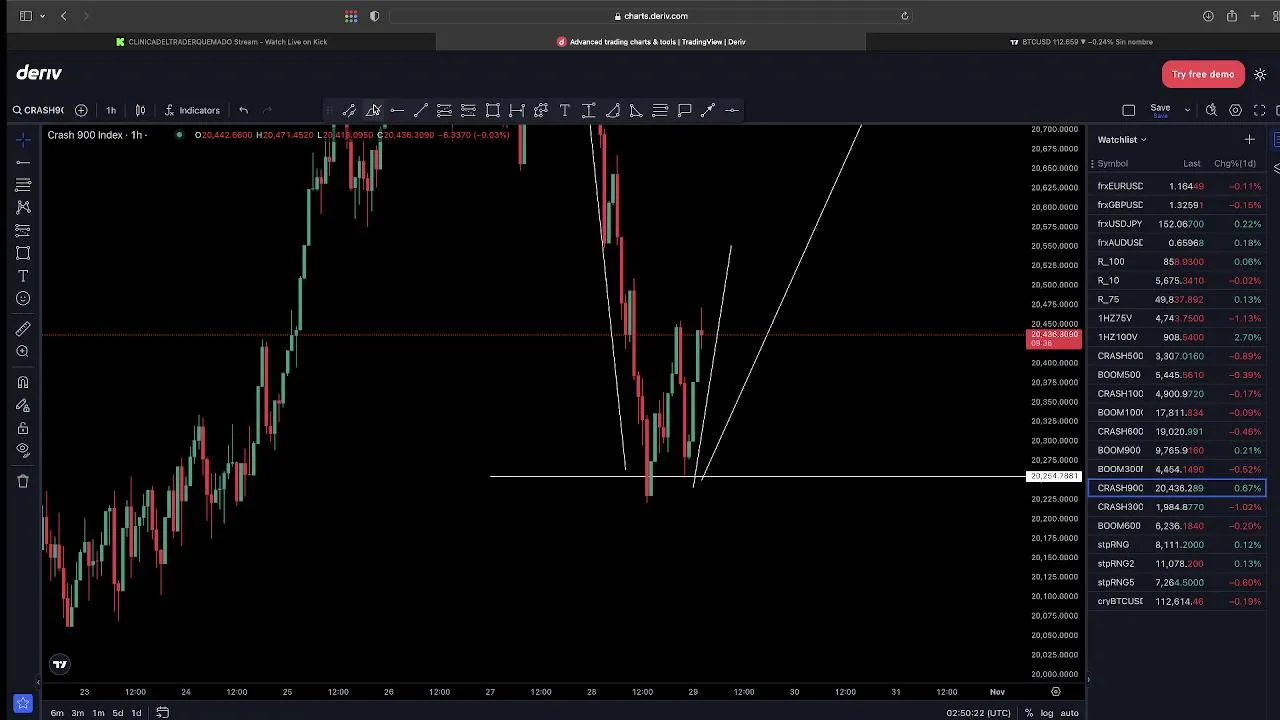This screenshot has height=720, width=1280.
Task: Expand the Watchlist dropdown
Action: [1122, 140]
